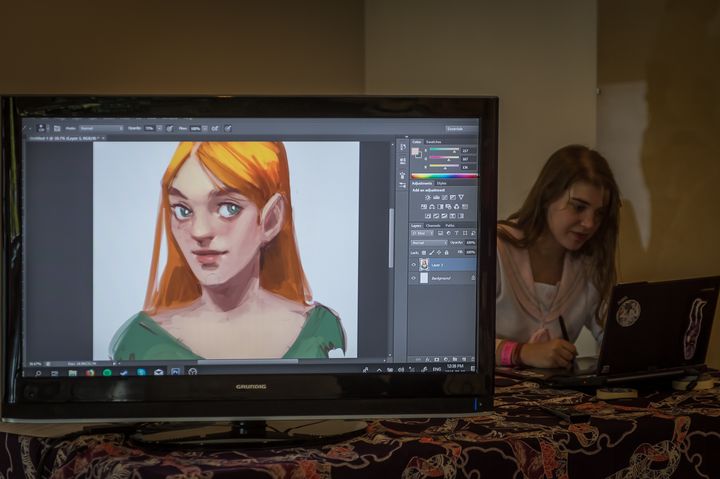720x479 pixels.
Task: Click the Chrome icon in taskbar
Action: click(x=90, y=371)
